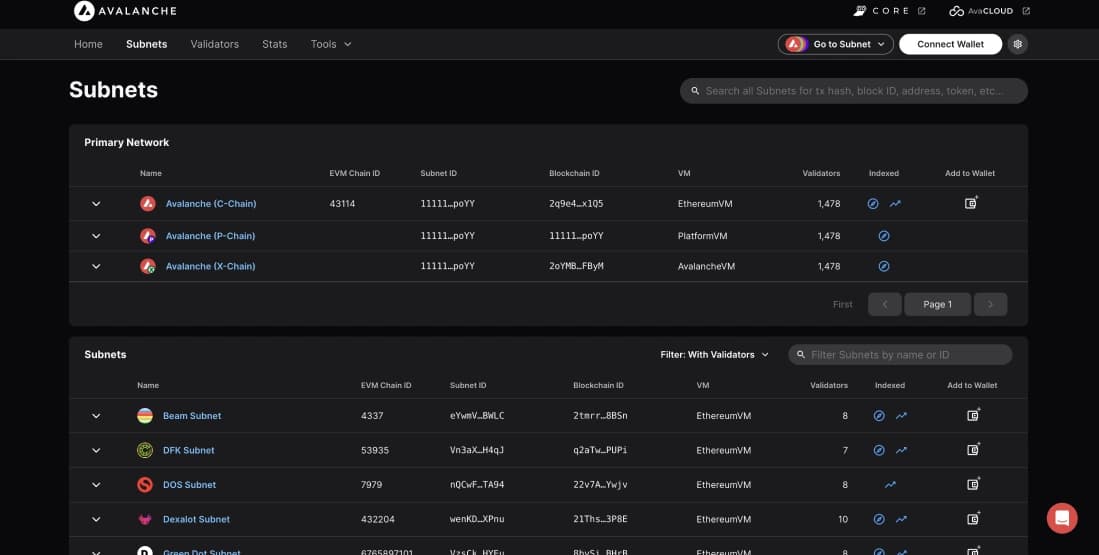
Task: Open the Tools menu in navigation
Action: [x=331, y=44]
